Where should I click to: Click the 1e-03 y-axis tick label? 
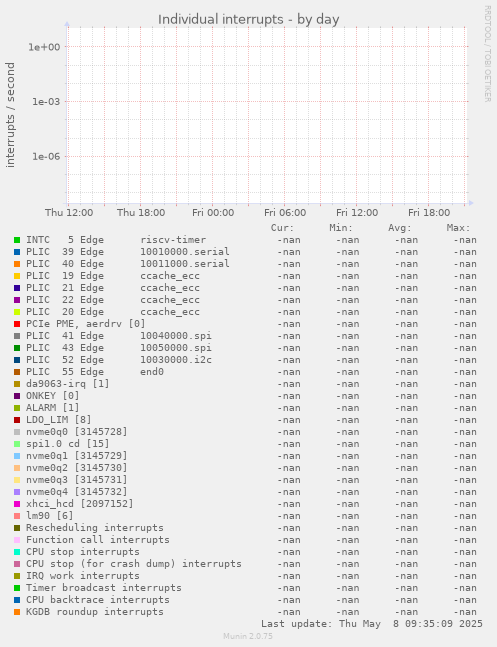coord(46,102)
